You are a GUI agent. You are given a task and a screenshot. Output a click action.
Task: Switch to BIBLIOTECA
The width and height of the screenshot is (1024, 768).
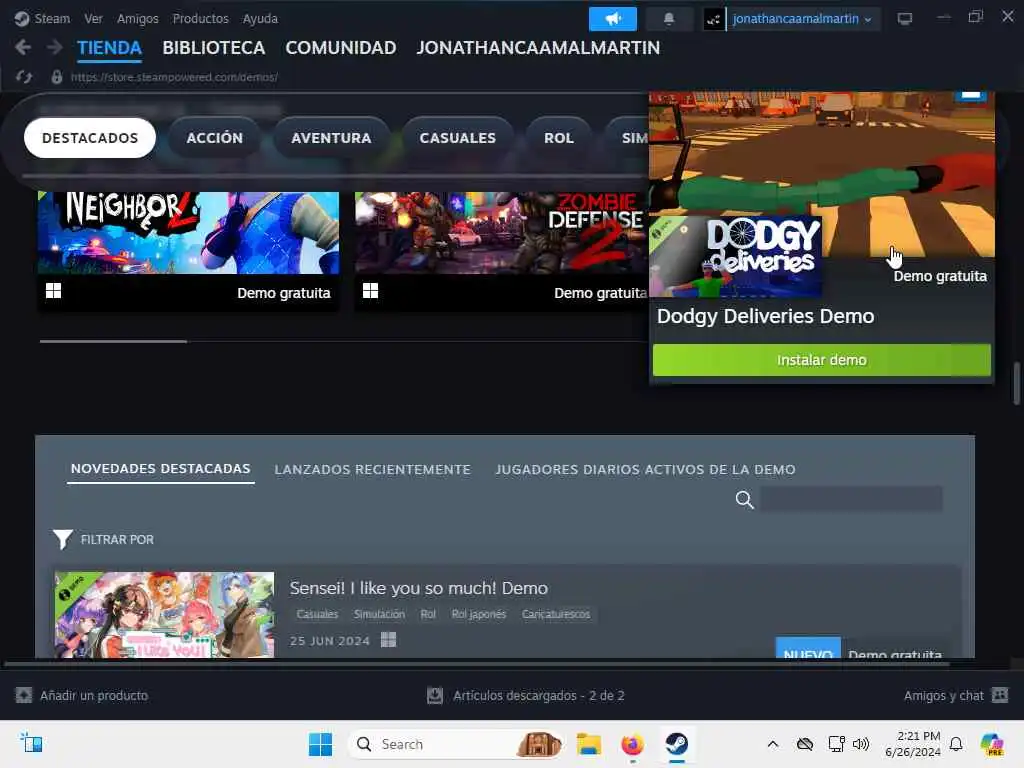214,48
